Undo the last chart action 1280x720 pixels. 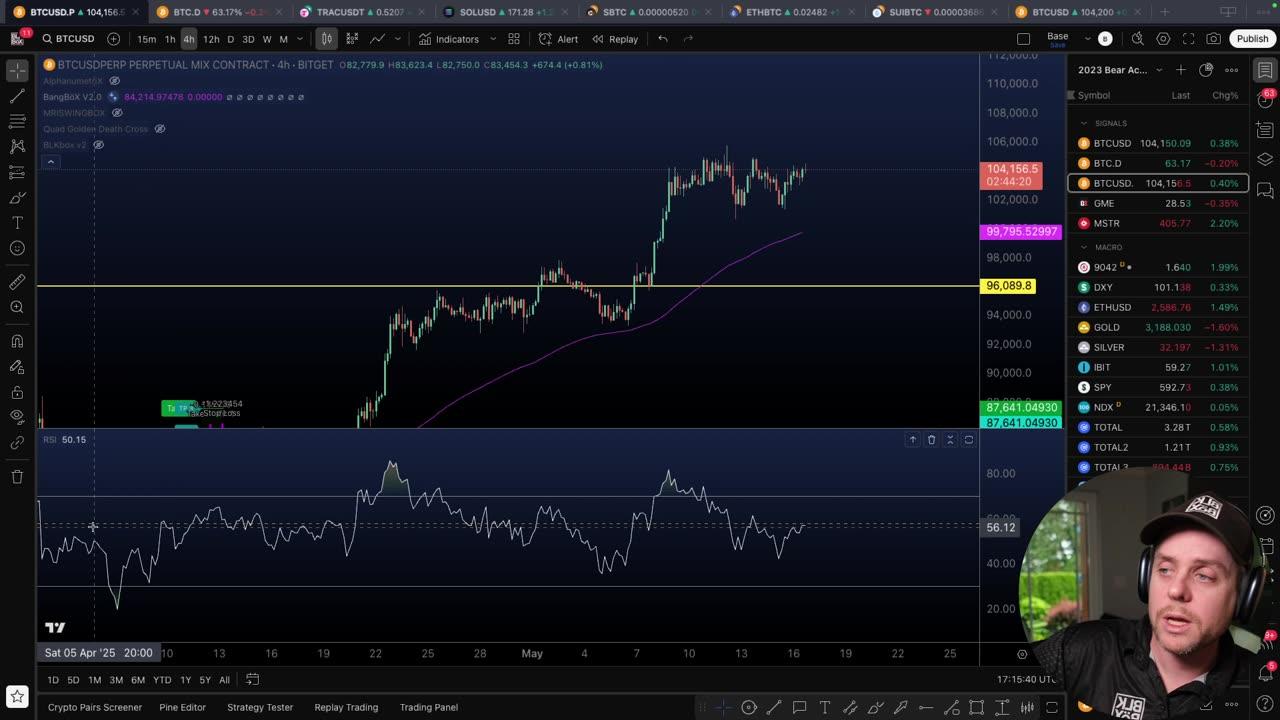pos(663,39)
